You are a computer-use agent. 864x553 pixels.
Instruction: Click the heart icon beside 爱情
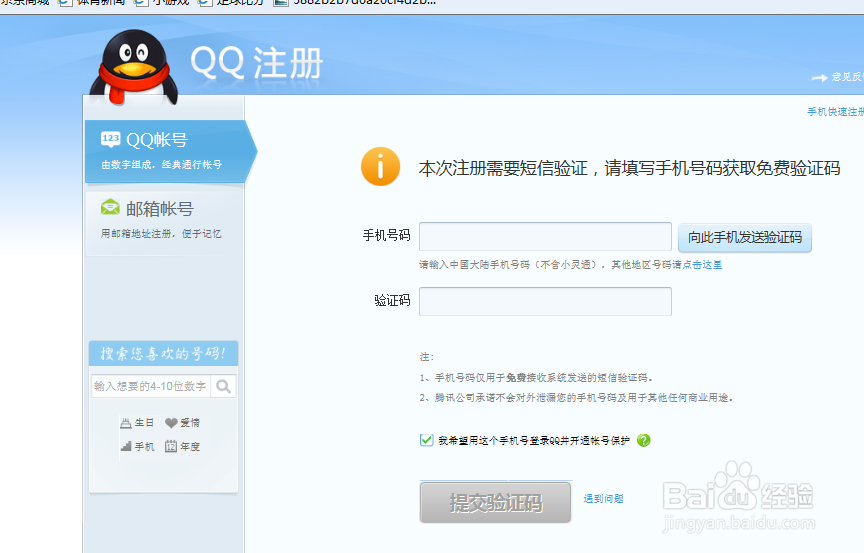click(171, 423)
